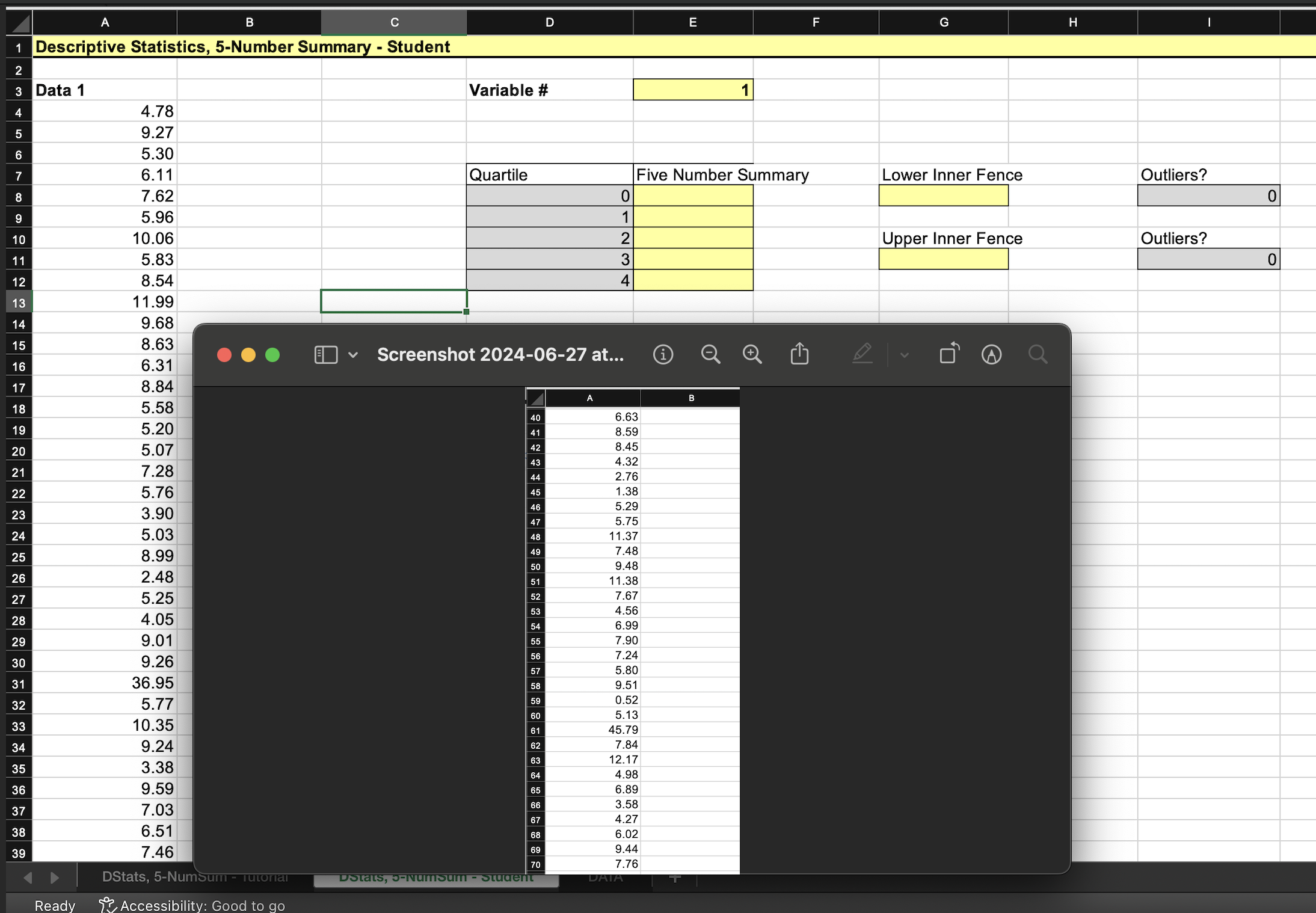Toggle the Preview sidebar
Image resolution: width=1316 pixels, height=913 pixels.
pyautogui.click(x=325, y=354)
